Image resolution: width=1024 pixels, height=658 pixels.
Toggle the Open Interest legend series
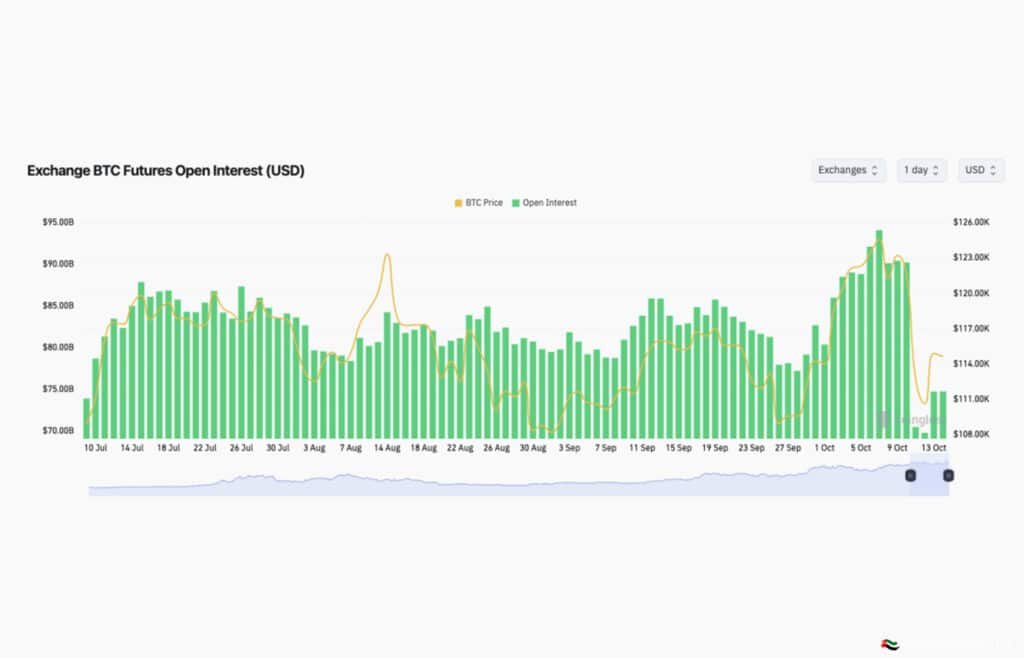(x=549, y=203)
